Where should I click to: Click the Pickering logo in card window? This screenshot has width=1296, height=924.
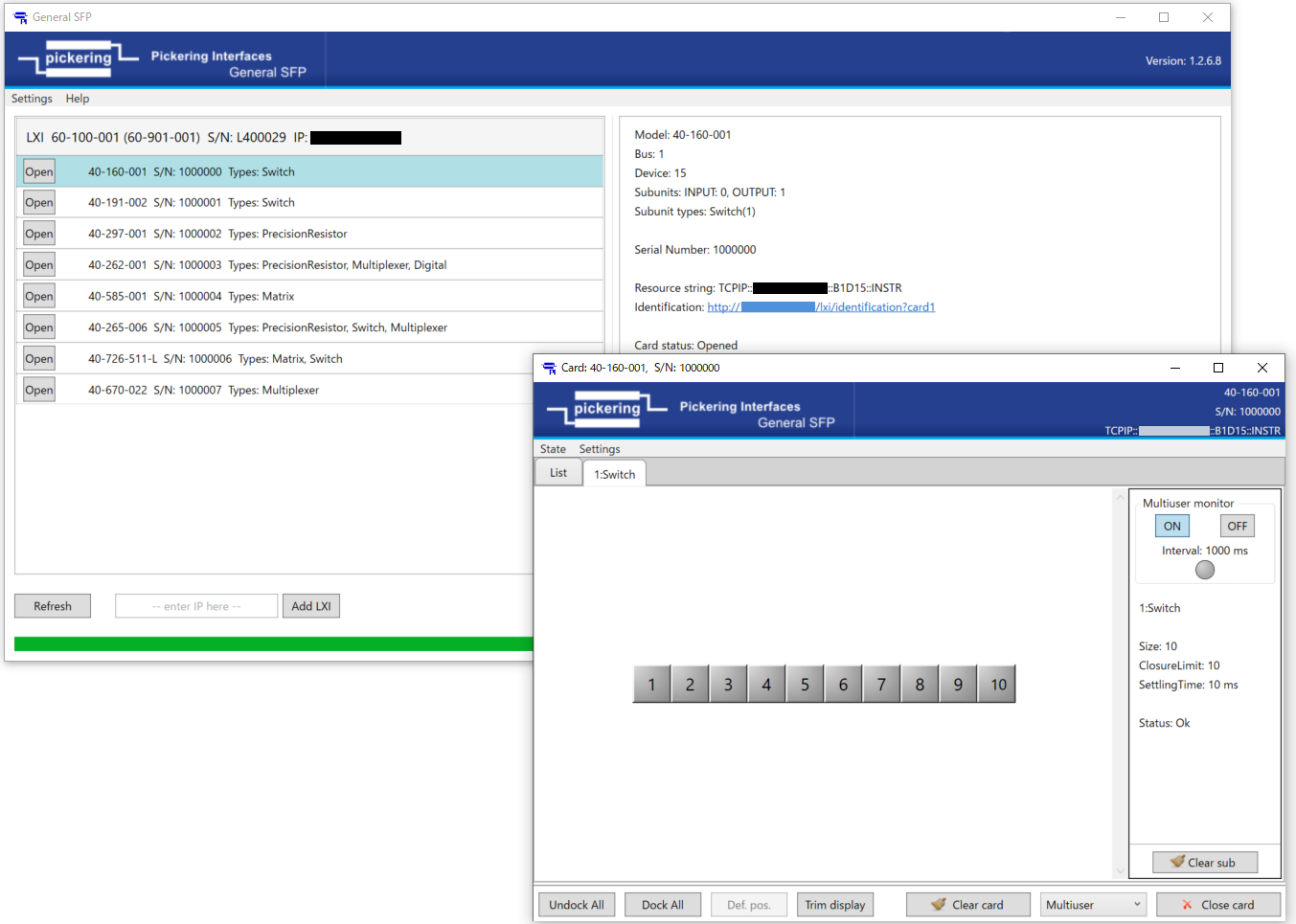point(607,409)
